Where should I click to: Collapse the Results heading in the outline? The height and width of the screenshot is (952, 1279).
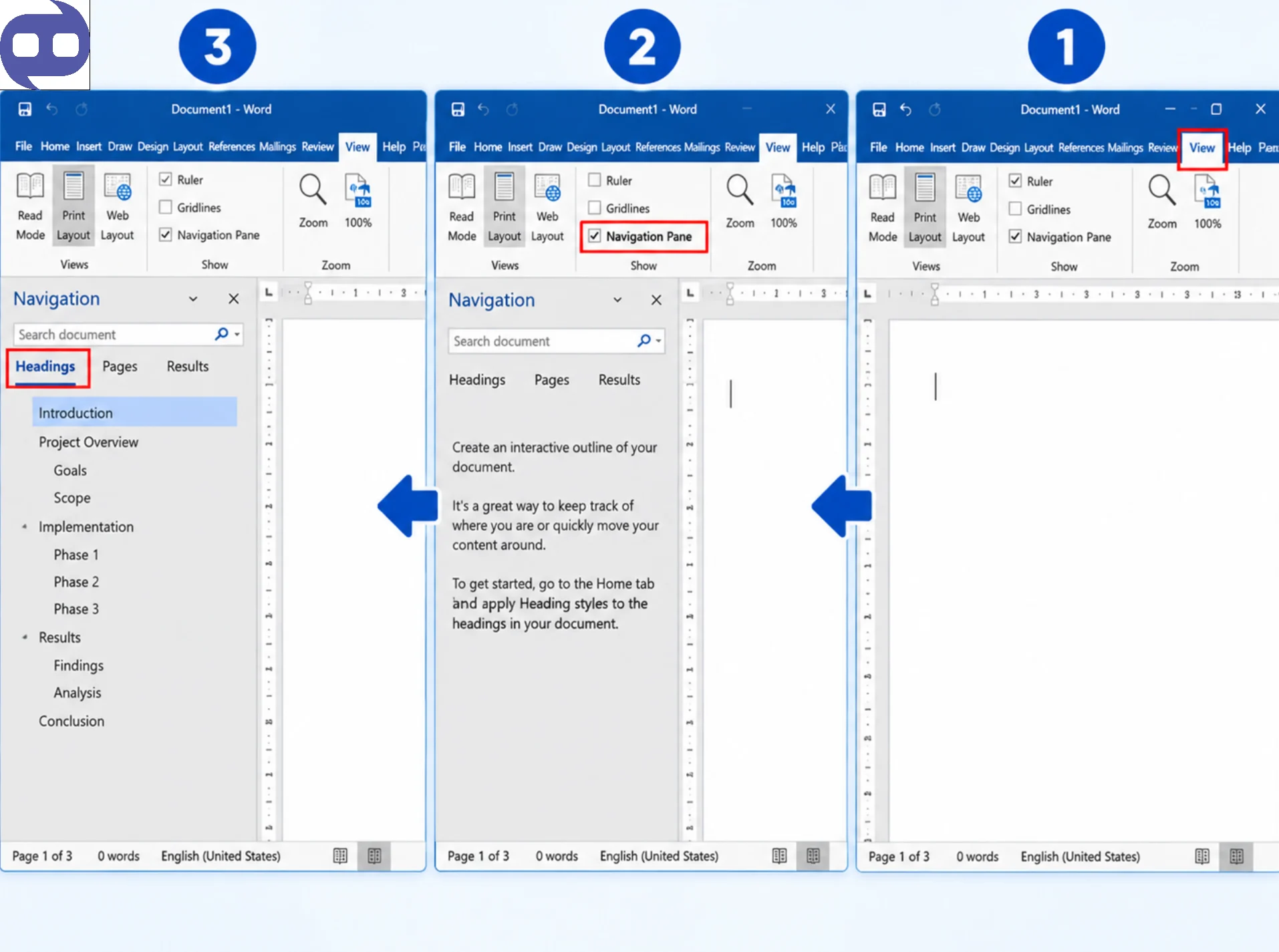coord(25,637)
